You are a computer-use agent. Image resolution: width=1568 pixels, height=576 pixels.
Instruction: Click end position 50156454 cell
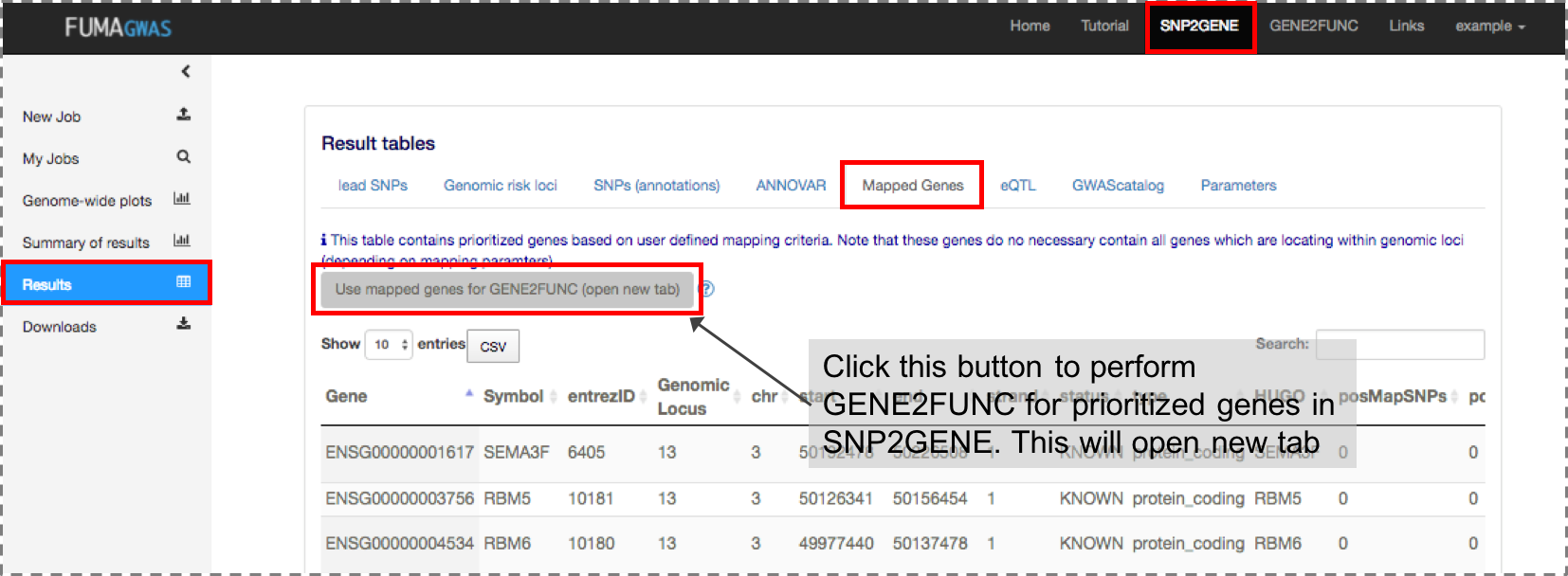click(x=930, y=498)
